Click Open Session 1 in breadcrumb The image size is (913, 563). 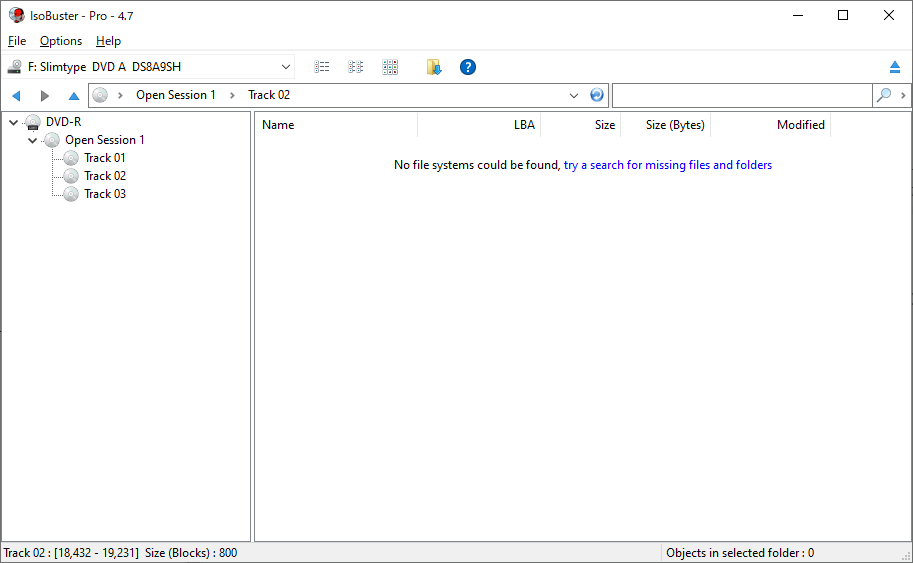(x=176, y=95)
